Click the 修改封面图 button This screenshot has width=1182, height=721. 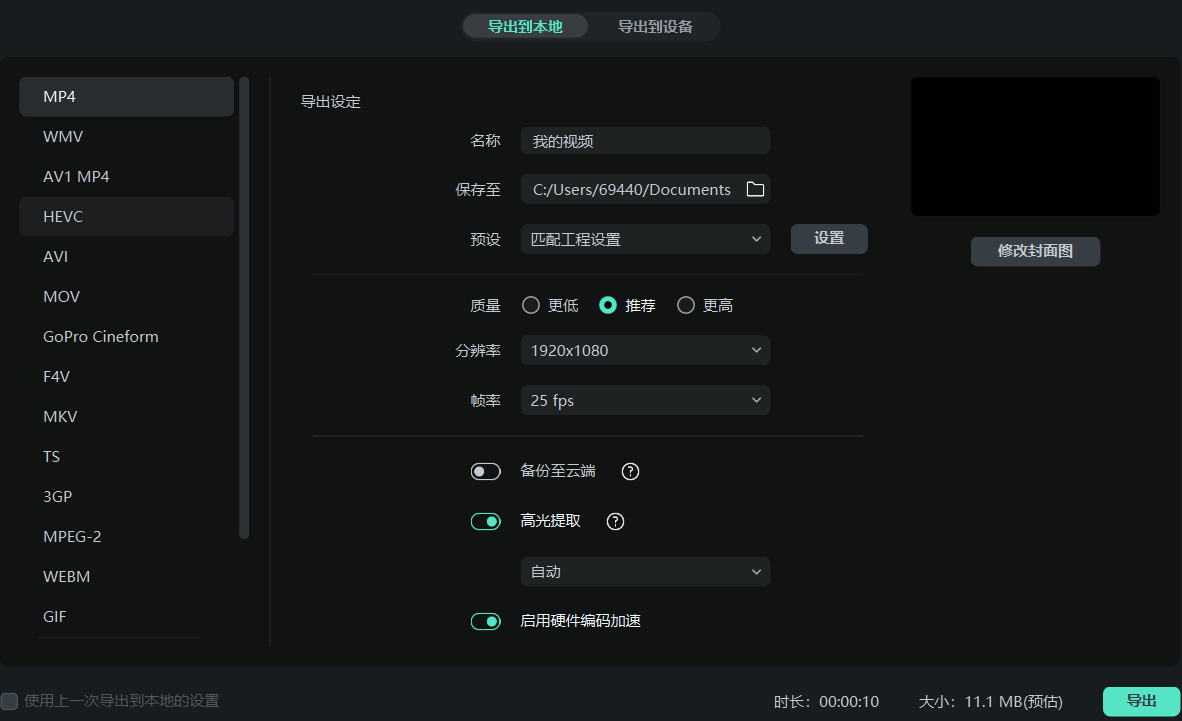pyautogui.click(x=1035, y=251)
